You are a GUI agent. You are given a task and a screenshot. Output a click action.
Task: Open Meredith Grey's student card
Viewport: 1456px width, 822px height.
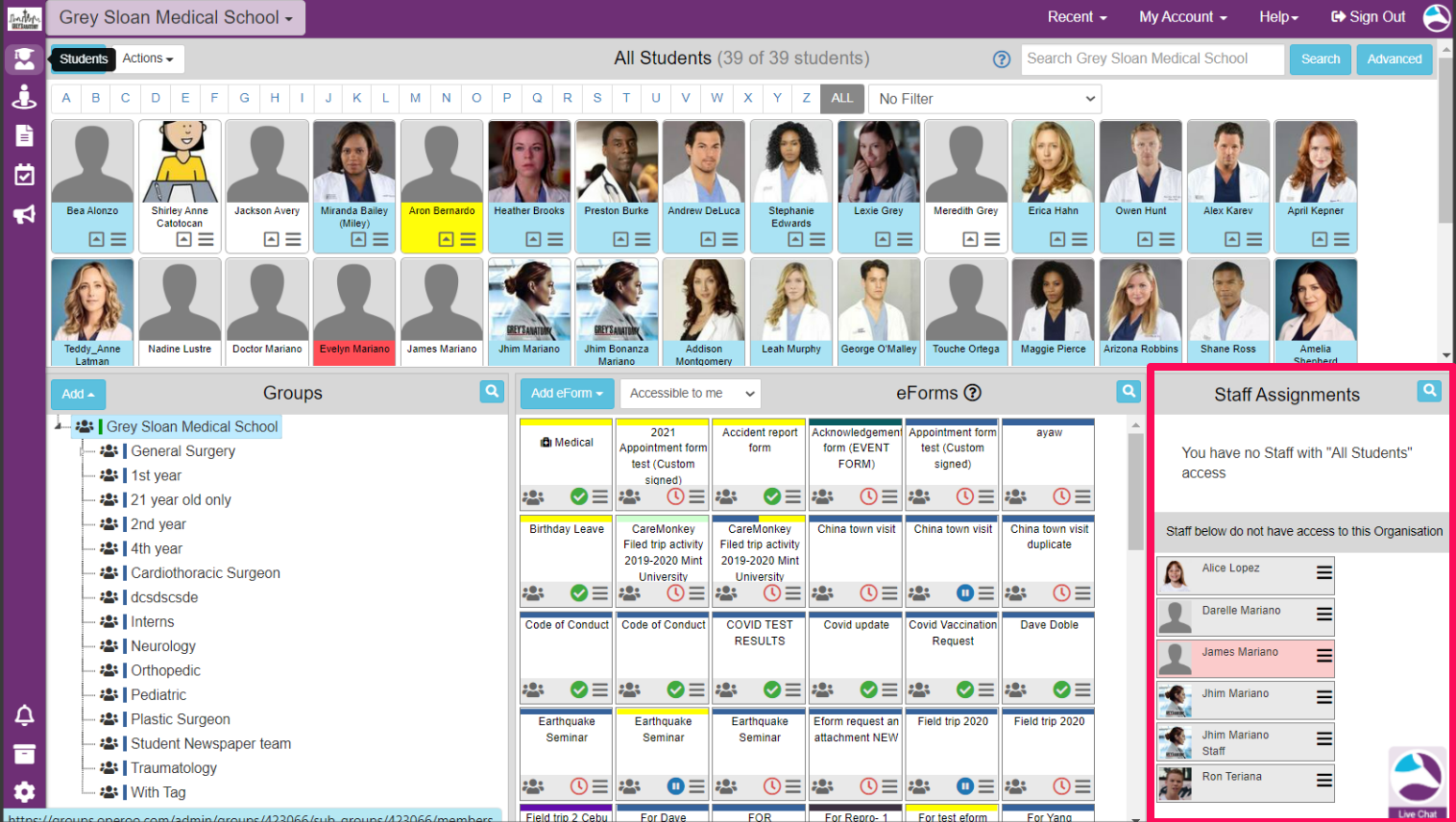(x=966, y=186)
